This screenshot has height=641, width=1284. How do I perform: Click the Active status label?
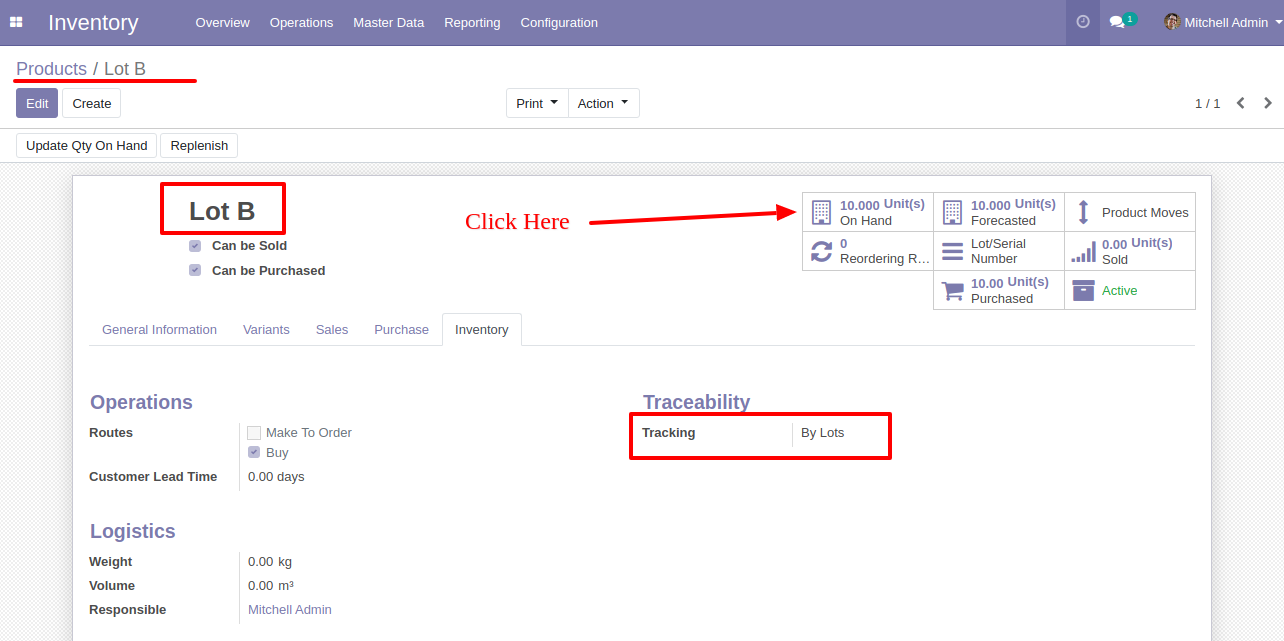click(1119, 291)
